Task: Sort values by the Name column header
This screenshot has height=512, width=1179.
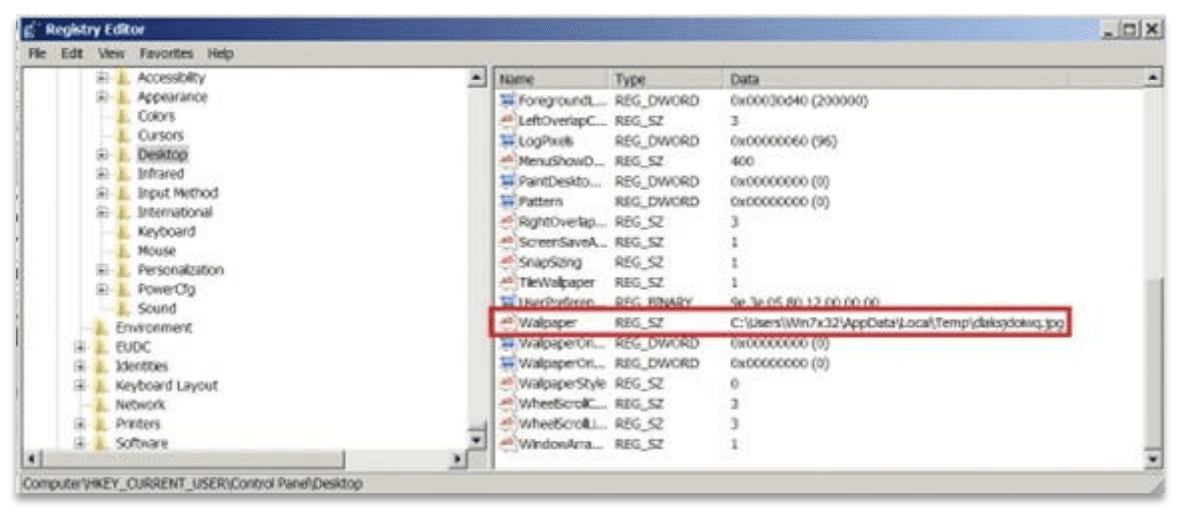Action: 551,79
